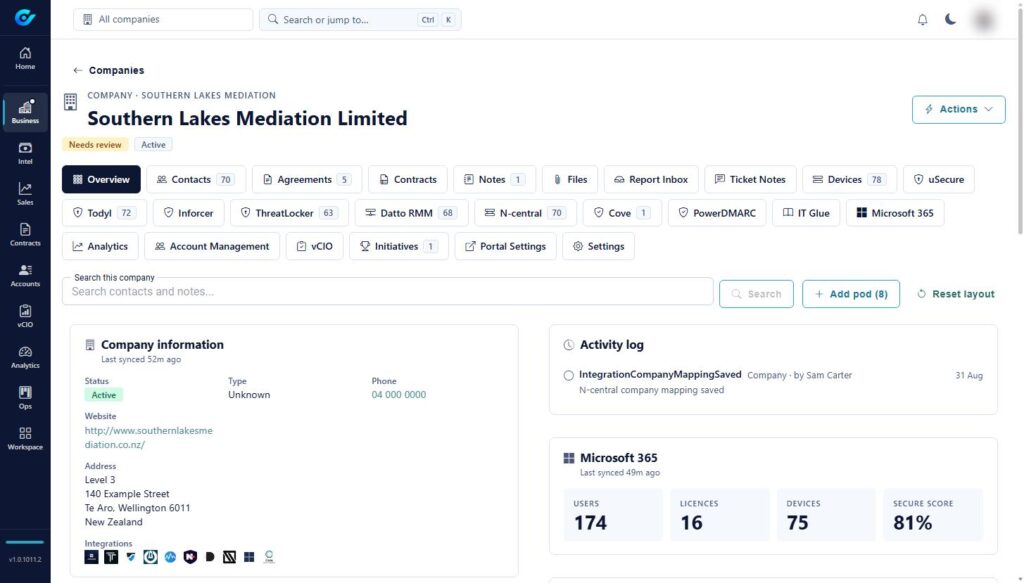
Task: Open the Workspace section in the sidebar
Action: click(25, 439)
